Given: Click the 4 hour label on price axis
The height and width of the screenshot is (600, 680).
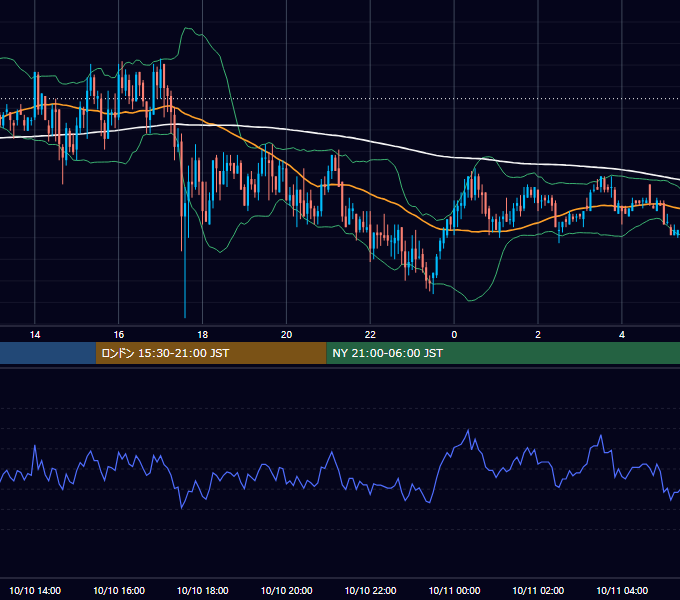Looking at the screenshot, I should coord(622,335).
